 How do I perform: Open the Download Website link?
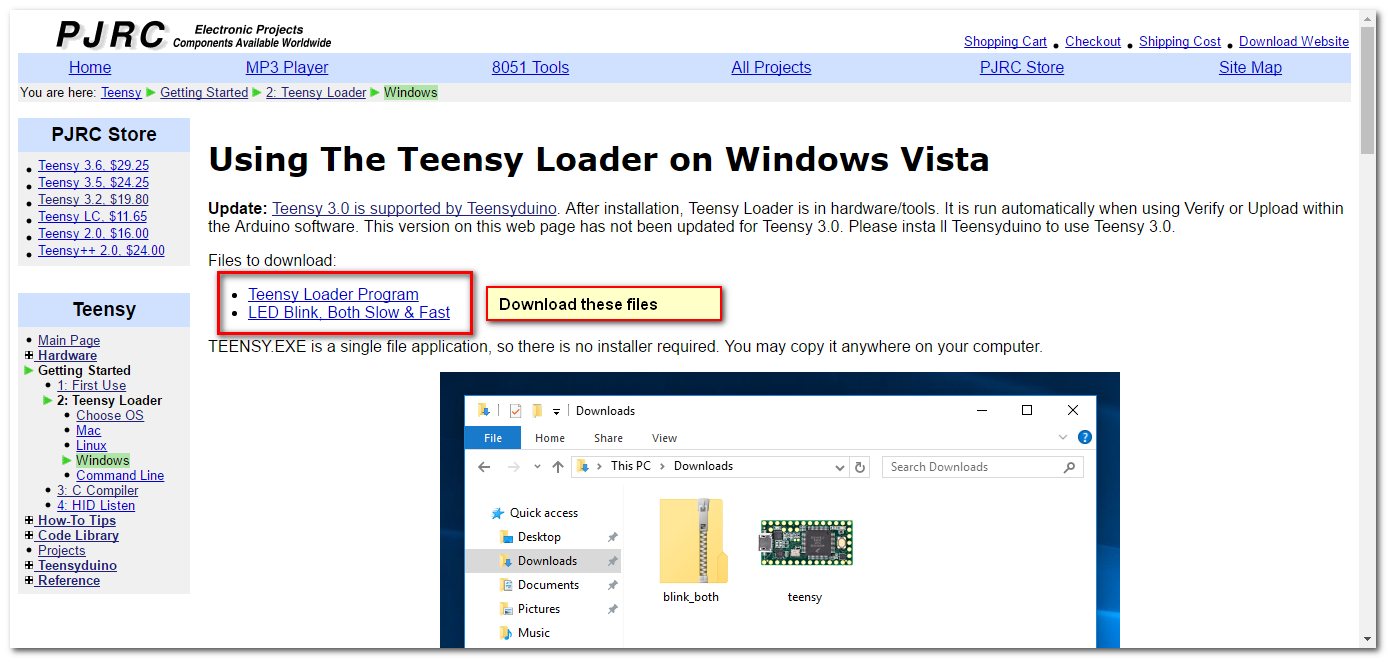1294,41
